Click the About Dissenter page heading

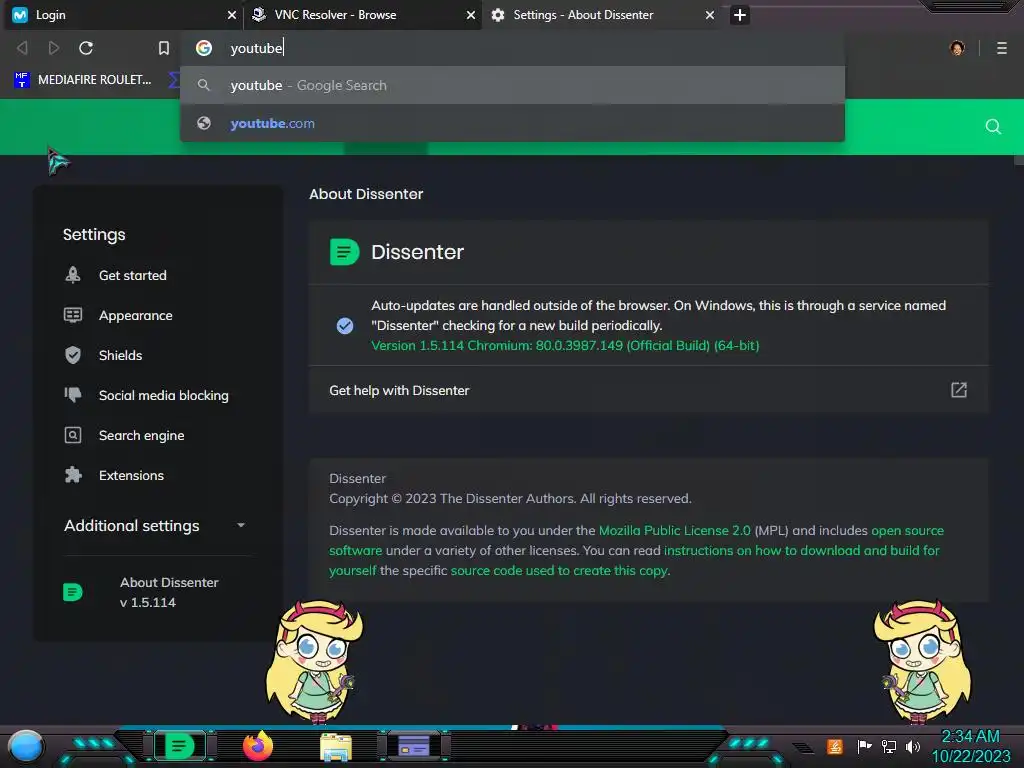366,194
